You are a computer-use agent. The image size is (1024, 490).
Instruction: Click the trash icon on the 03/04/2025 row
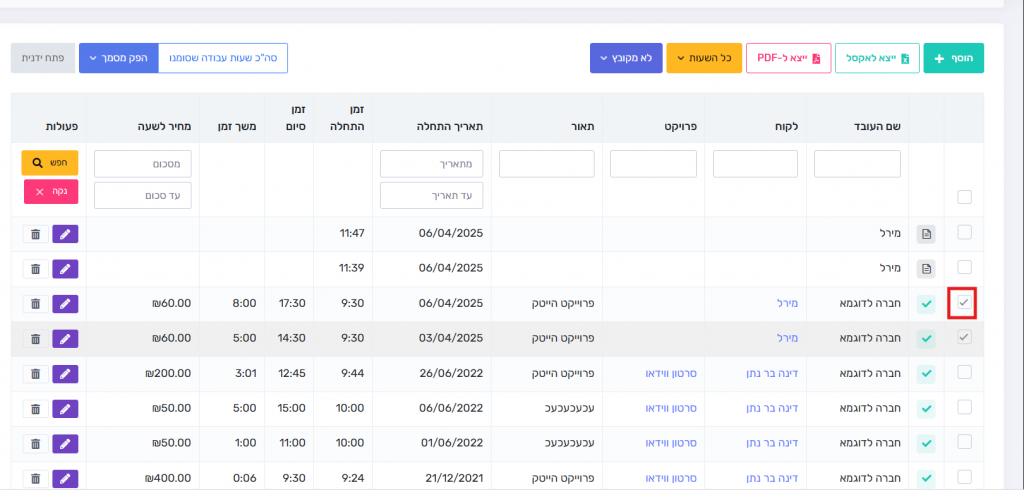36,338
